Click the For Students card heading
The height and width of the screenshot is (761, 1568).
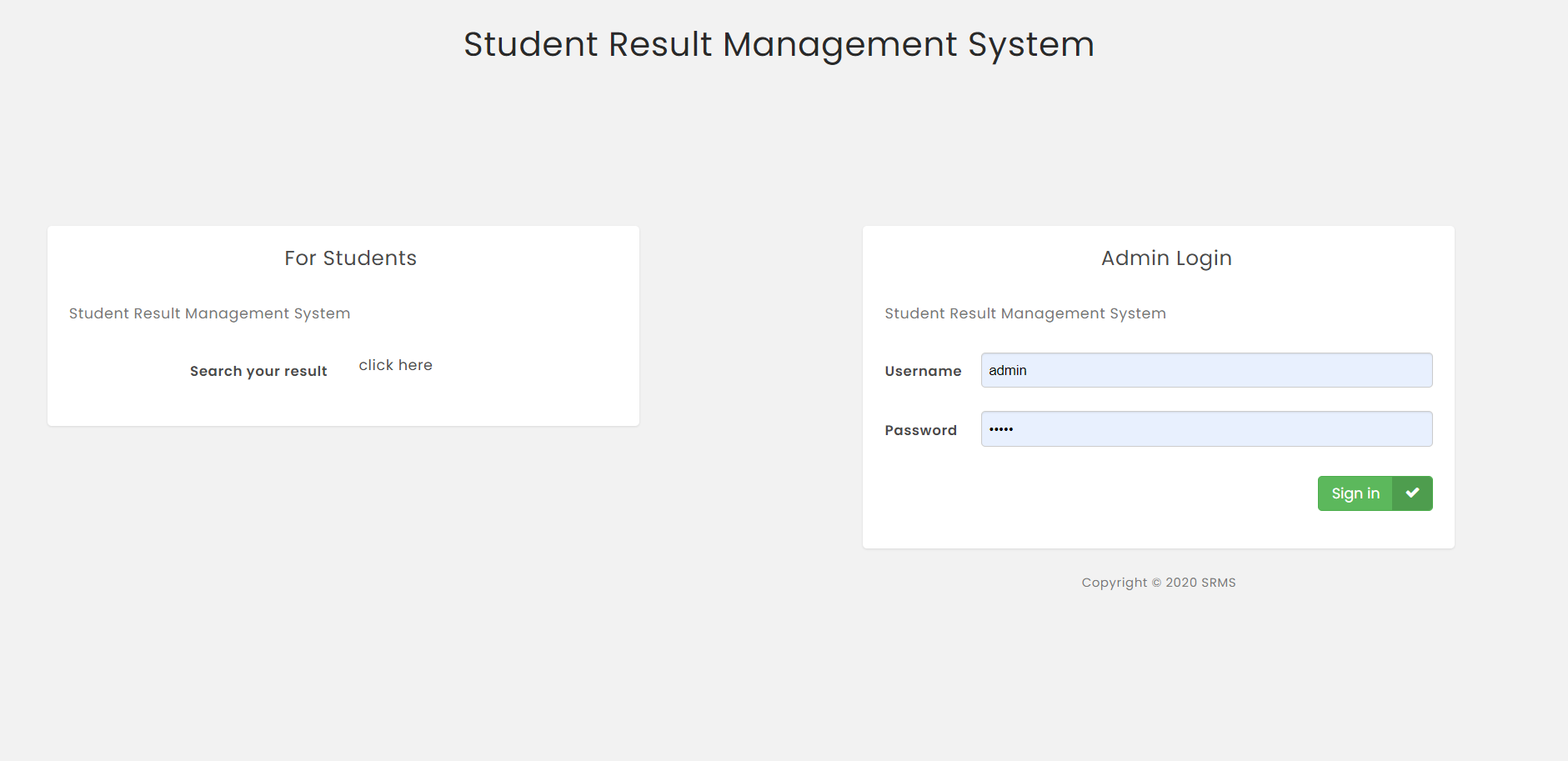click(349, 258)
